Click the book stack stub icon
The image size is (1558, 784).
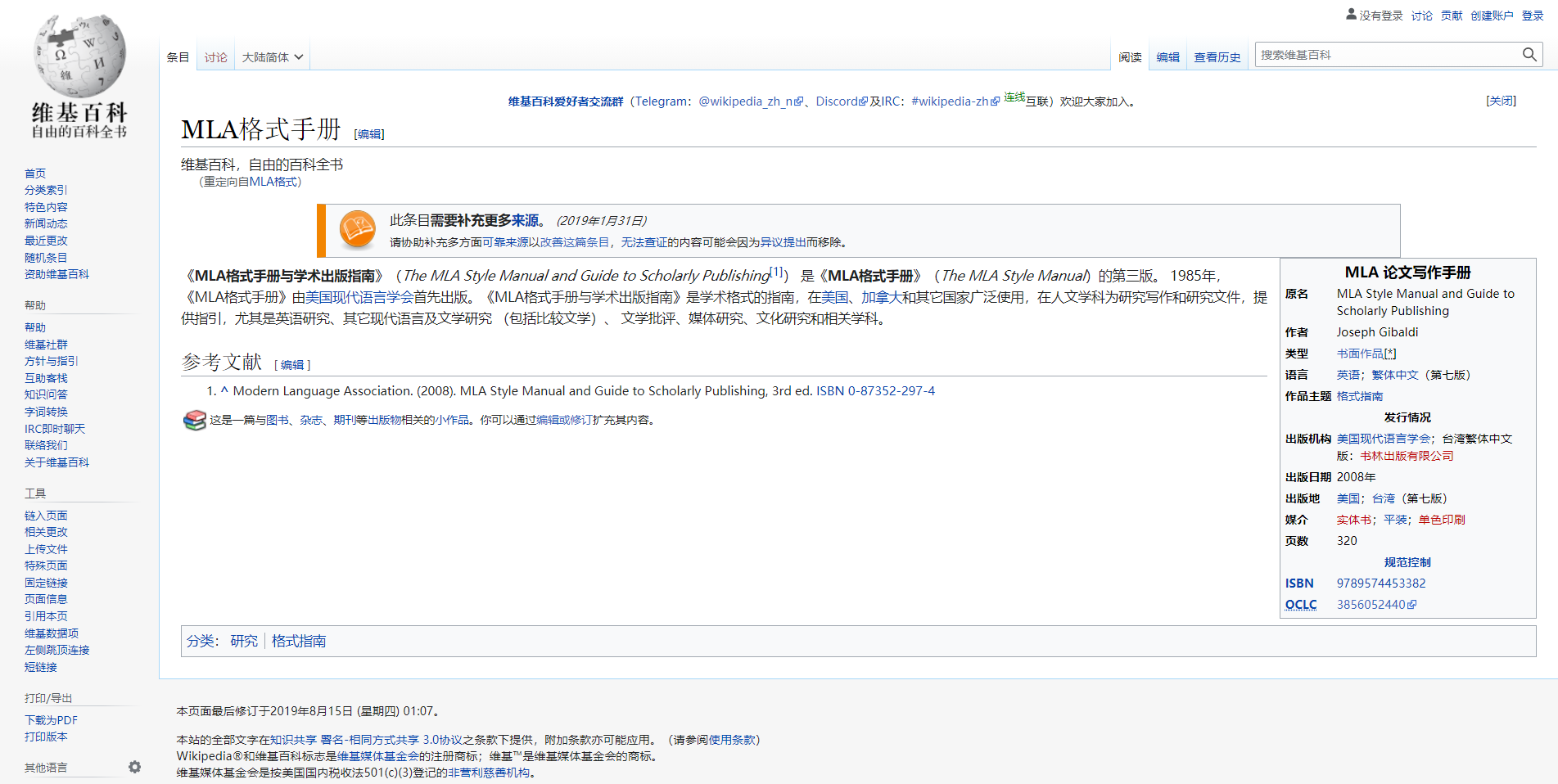[194, 420]
